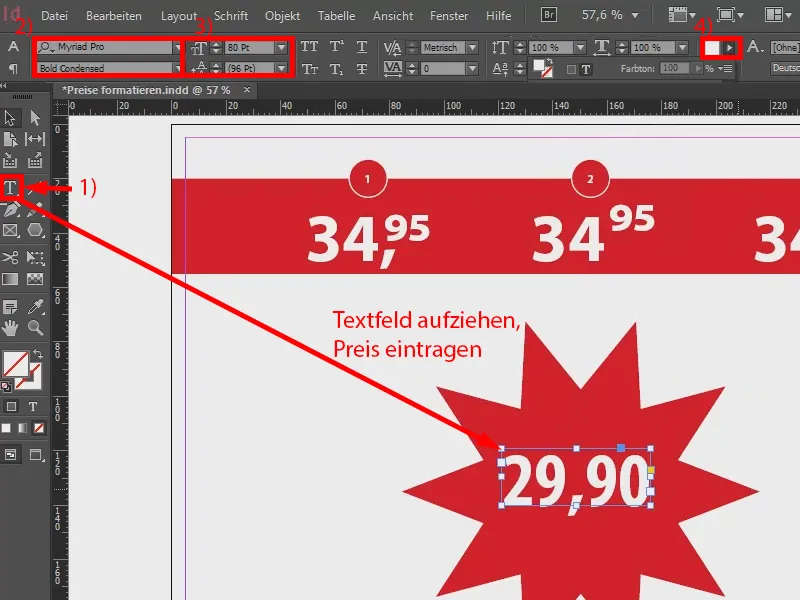800x600 pixels.
Task: Select the Eyedropper tool
Action: [35, 307]
